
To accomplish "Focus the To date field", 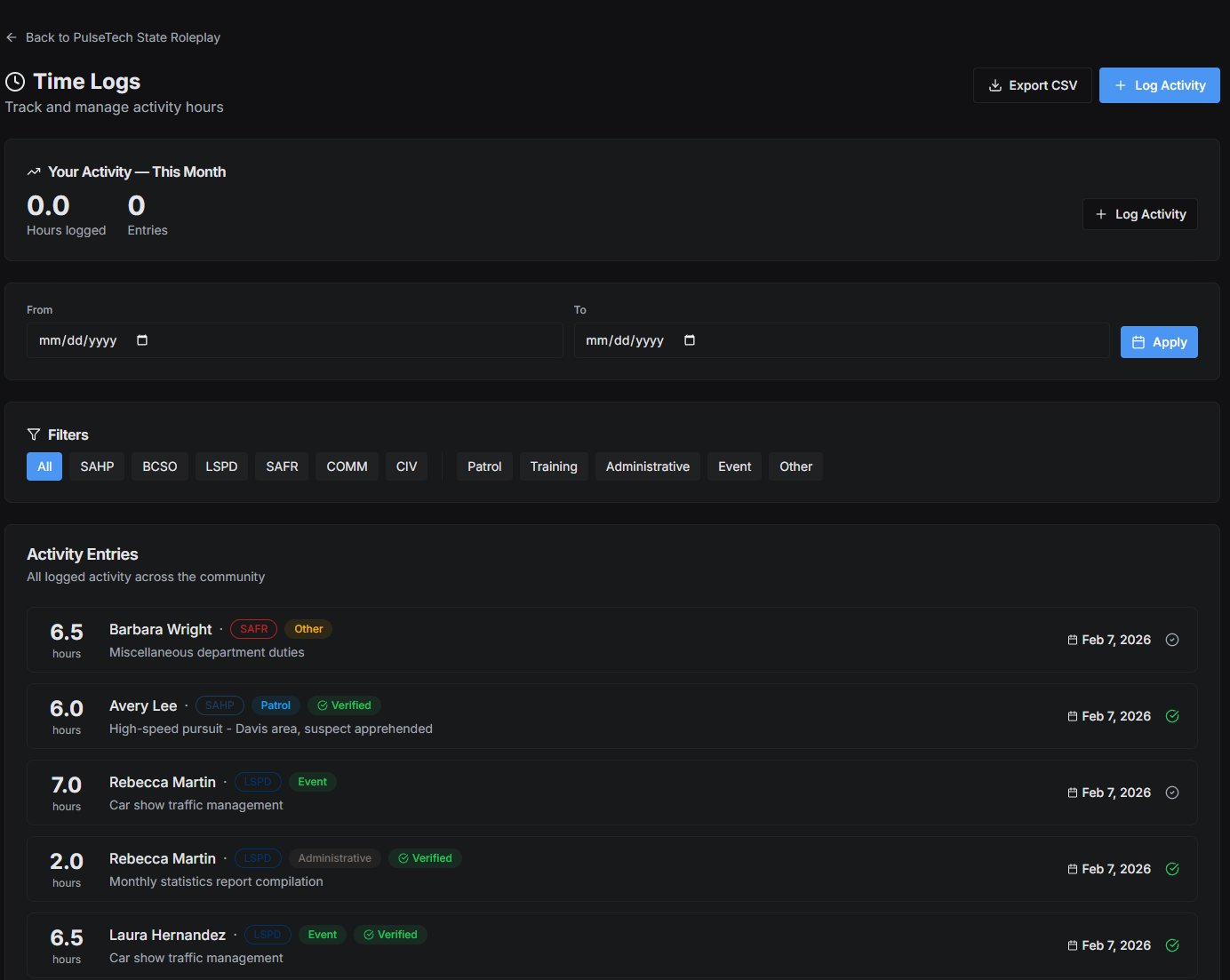I will click(x=842, y=340).
